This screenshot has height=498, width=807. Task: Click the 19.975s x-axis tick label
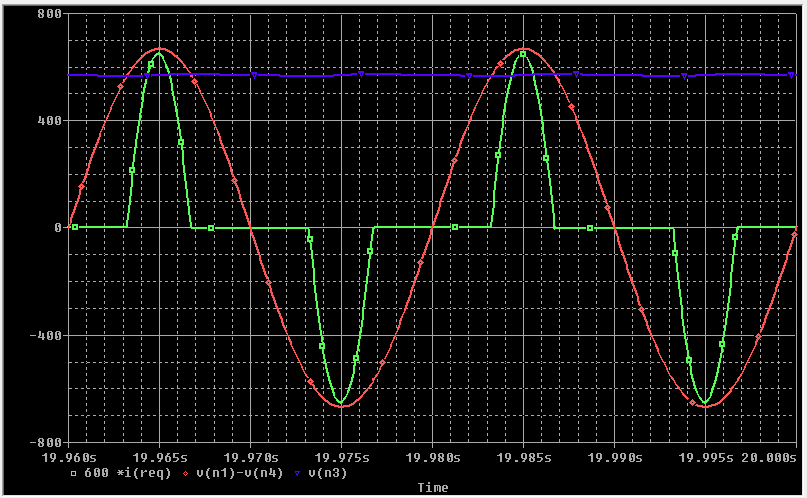point(341,457)
